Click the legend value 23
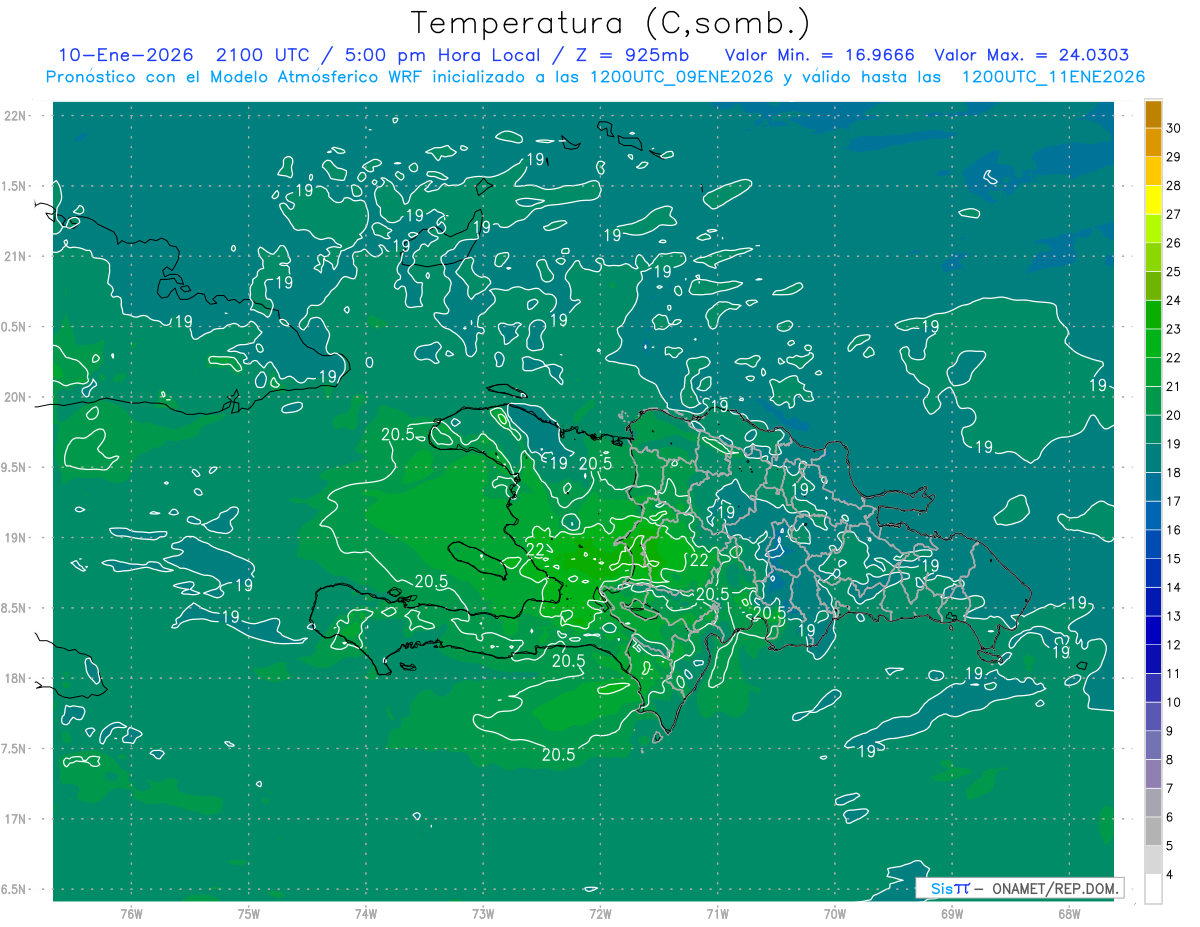1200x927 pixels. 1173,329
